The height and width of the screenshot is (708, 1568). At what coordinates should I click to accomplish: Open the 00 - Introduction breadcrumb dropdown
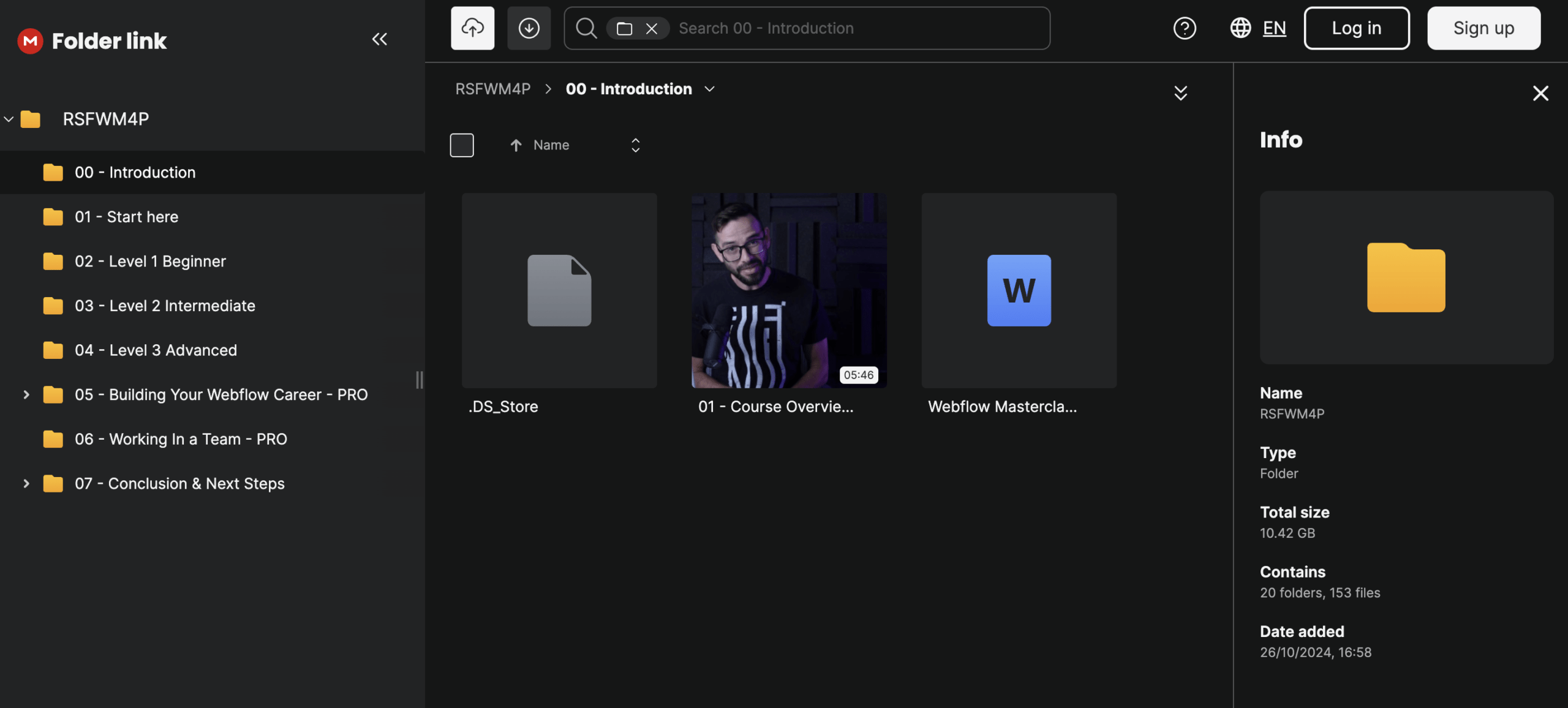click(x=709, y=89)
